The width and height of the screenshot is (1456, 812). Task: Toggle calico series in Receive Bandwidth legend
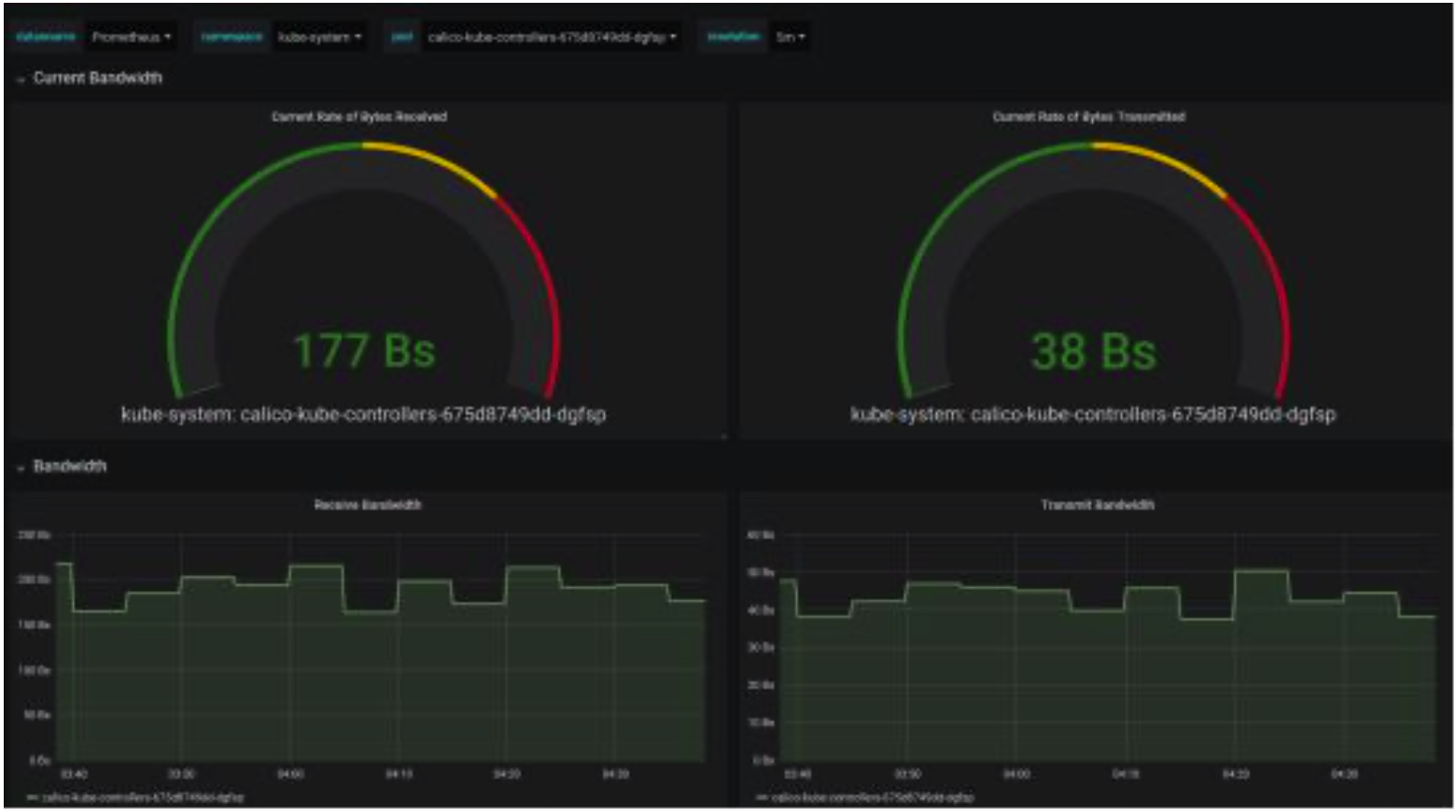tap(142, 797)
